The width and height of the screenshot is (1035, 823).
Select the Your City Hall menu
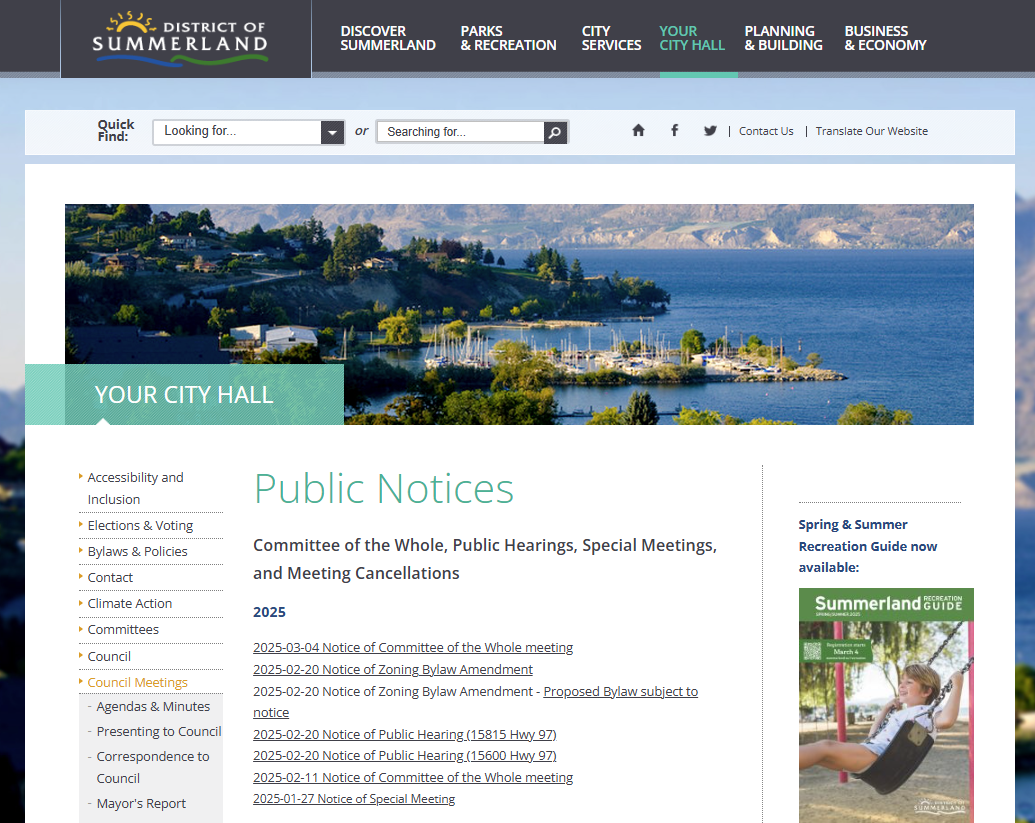pyautogui.click(x=692, y=38)
